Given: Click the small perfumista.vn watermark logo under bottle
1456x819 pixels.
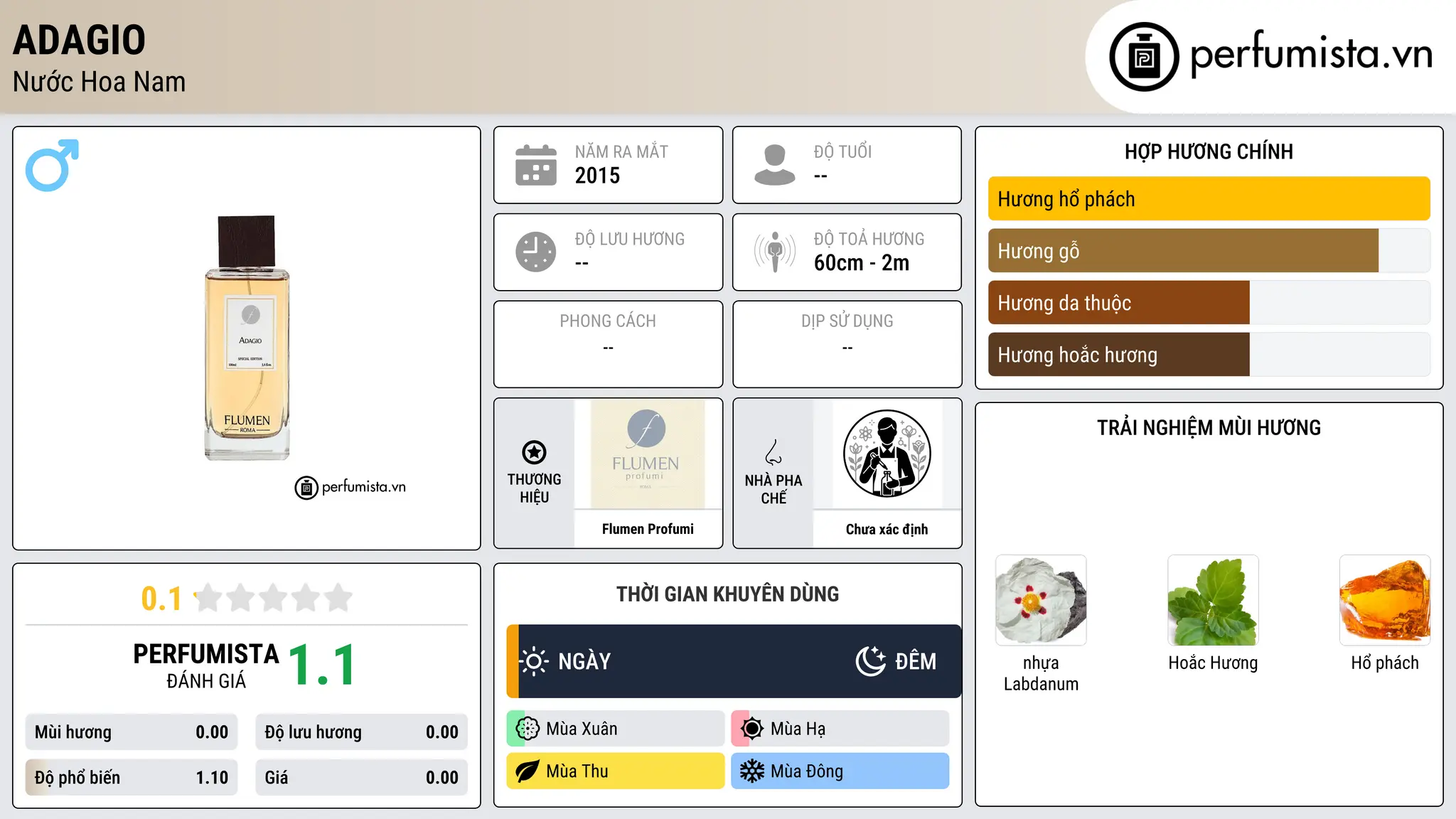Looking at the screenshot, I should pos(350,488).
